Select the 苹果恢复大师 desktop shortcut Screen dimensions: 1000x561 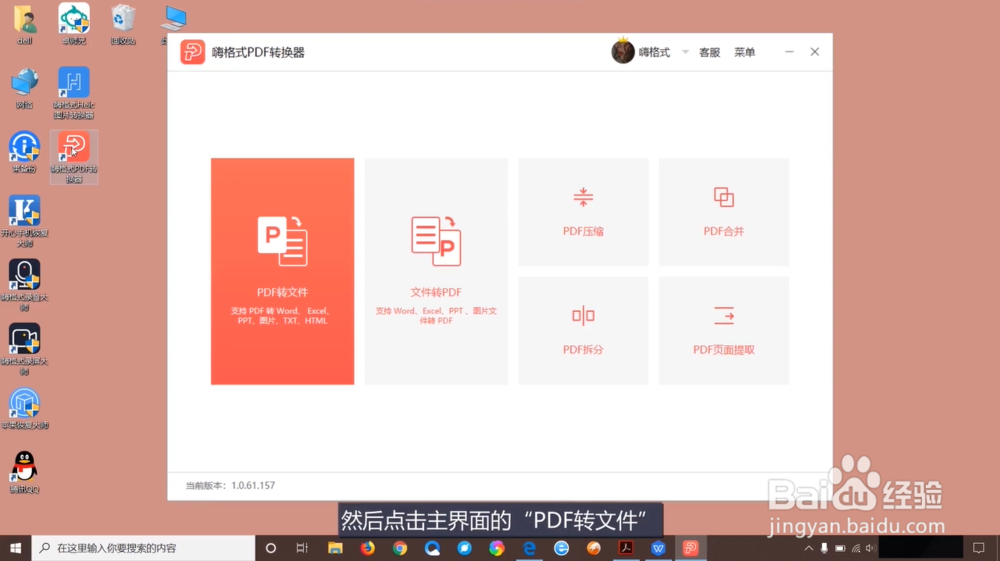click(24, 409)
